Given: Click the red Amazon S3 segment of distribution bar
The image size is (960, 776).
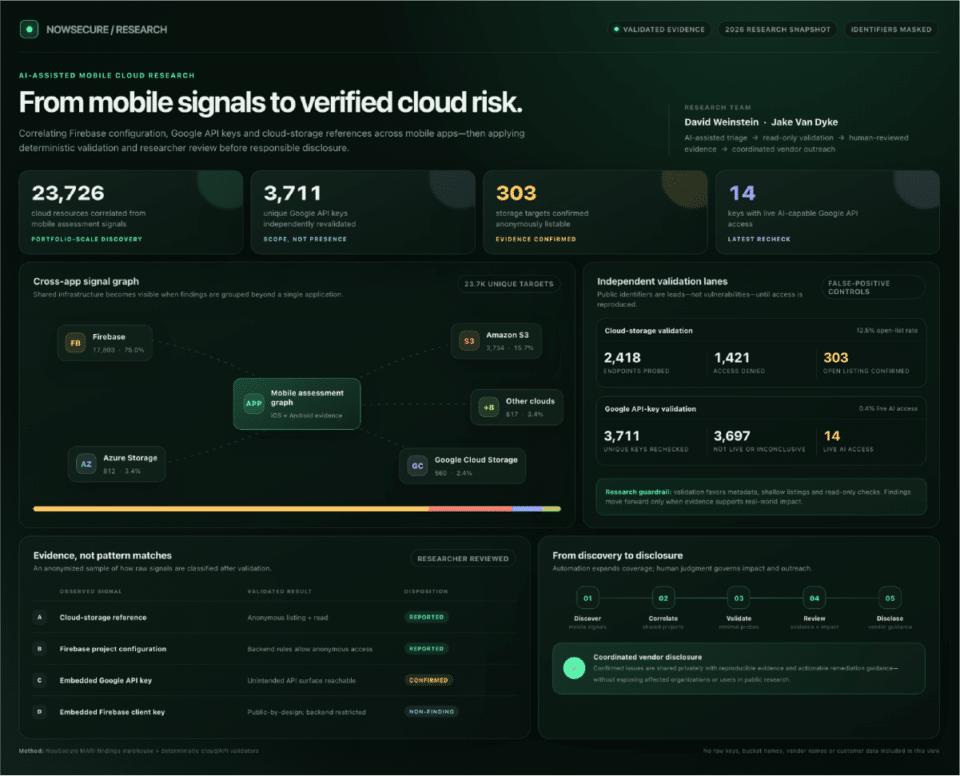Looking at the screenshot, I should [470, 509].
